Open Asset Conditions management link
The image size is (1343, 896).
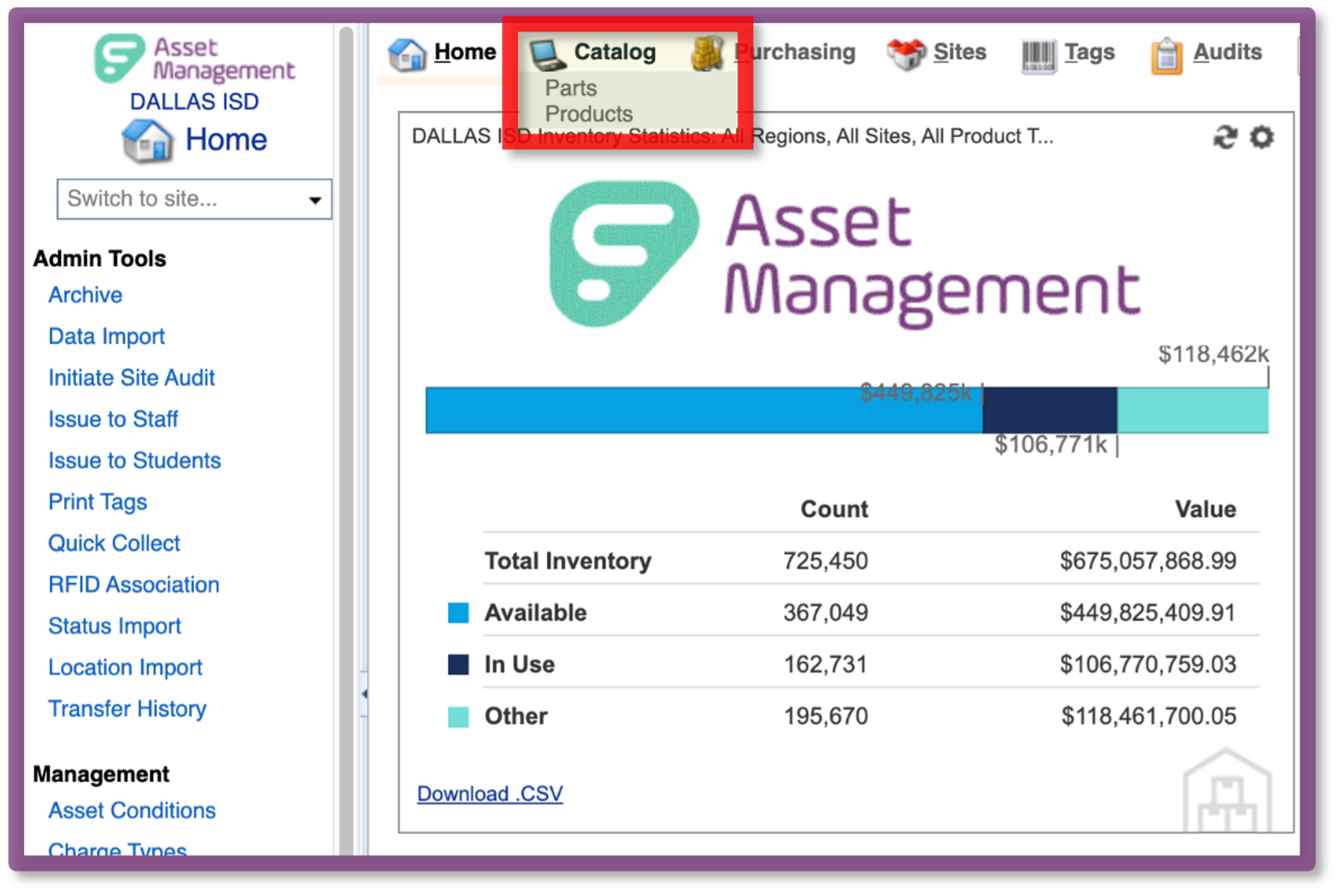132,811
